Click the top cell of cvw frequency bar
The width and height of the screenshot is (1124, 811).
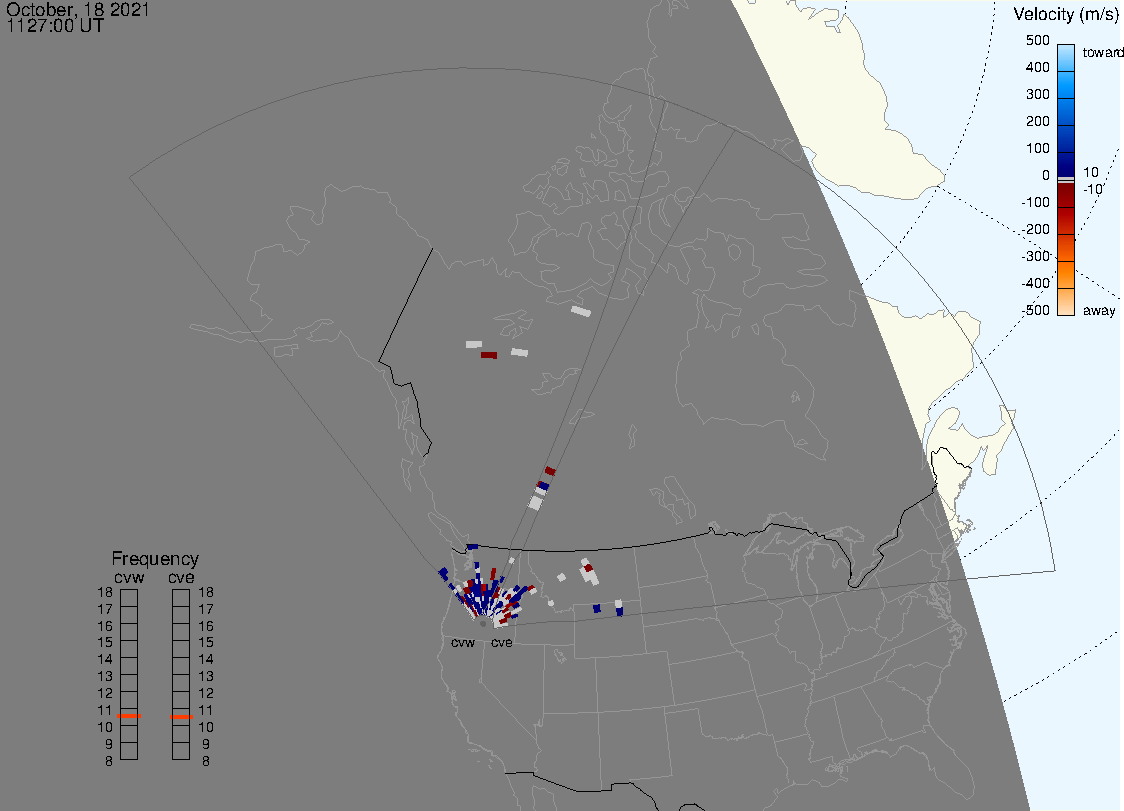129,598
